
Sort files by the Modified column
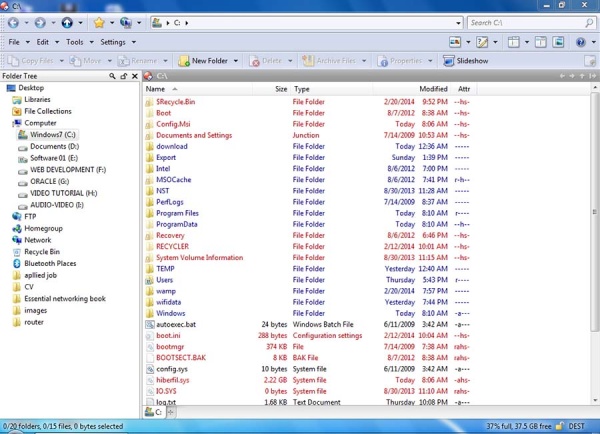pyautogui.click(x=433, y=89)
